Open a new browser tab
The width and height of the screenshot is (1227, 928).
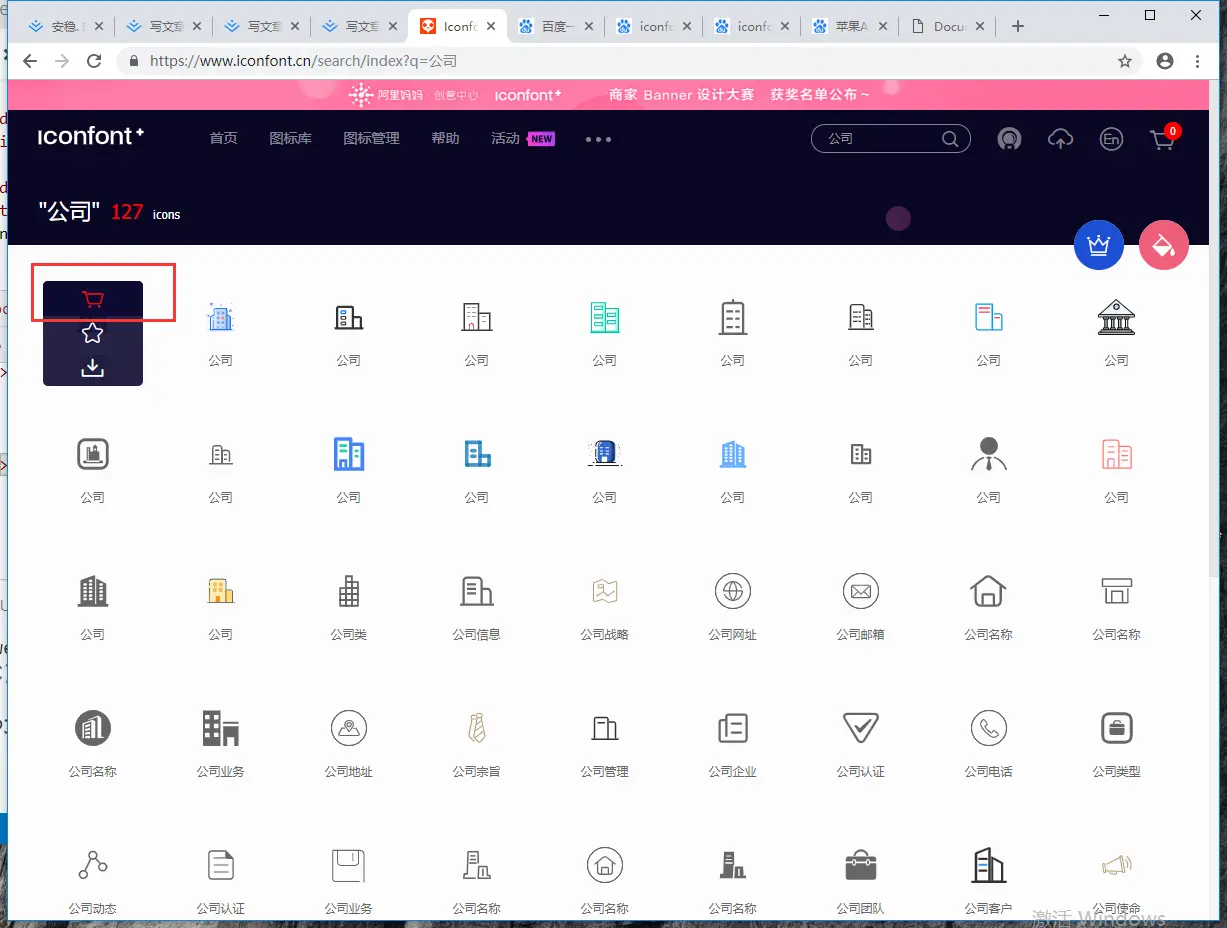[x=1018, y=27]
